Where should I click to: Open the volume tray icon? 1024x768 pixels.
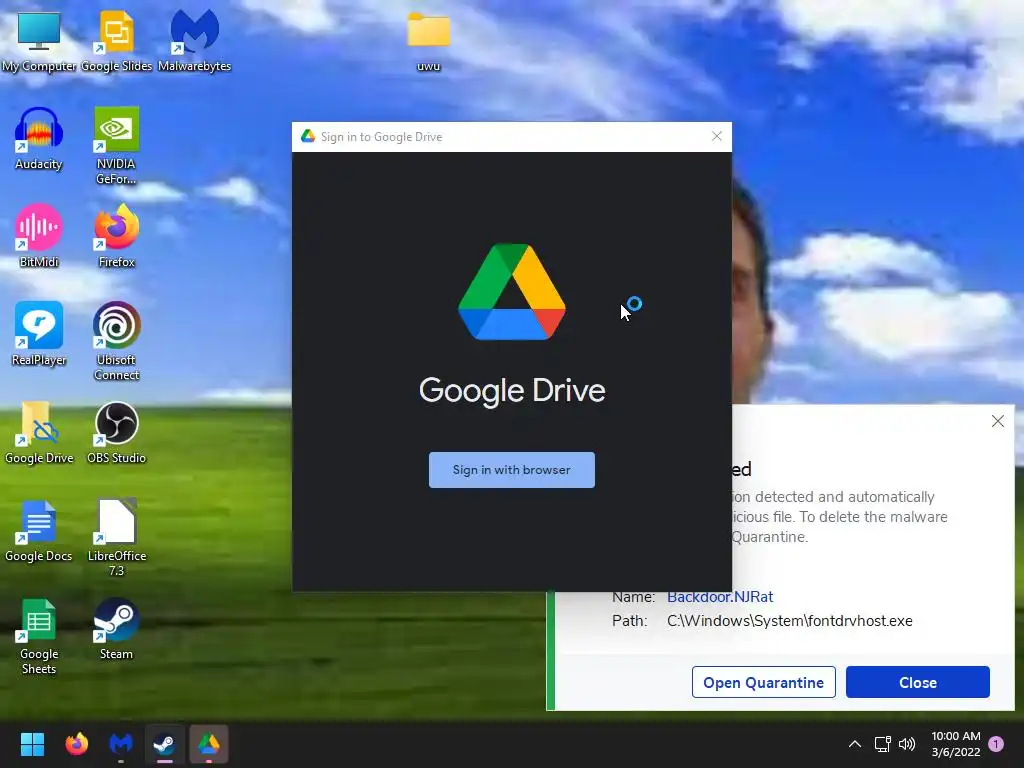tap(907, 744)
